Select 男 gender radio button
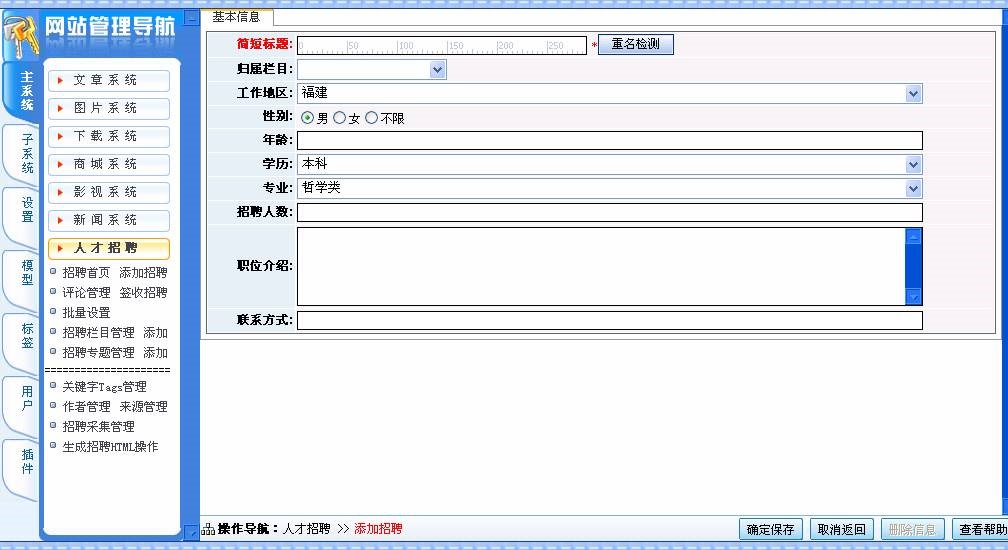The image size is (1008, 550). pos(307,118)
